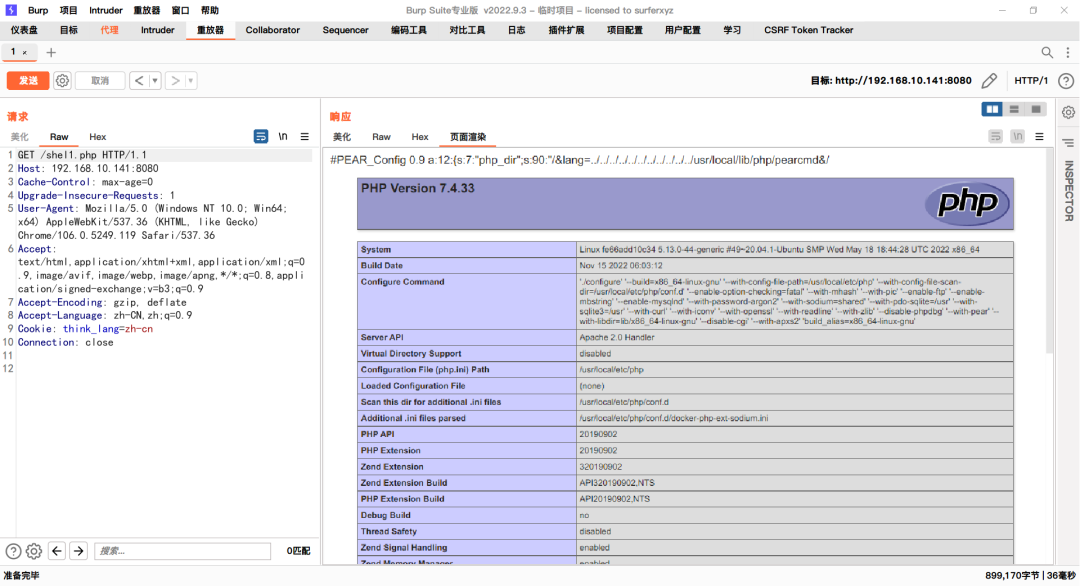Switch to the 用户配置 tab
Image resolution: width=1080 pixels, height=586 pixels.
coord(683,30)
